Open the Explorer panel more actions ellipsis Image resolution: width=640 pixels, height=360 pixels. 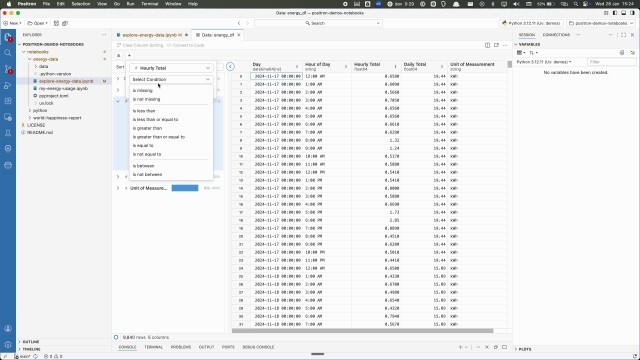click(104, 35)
